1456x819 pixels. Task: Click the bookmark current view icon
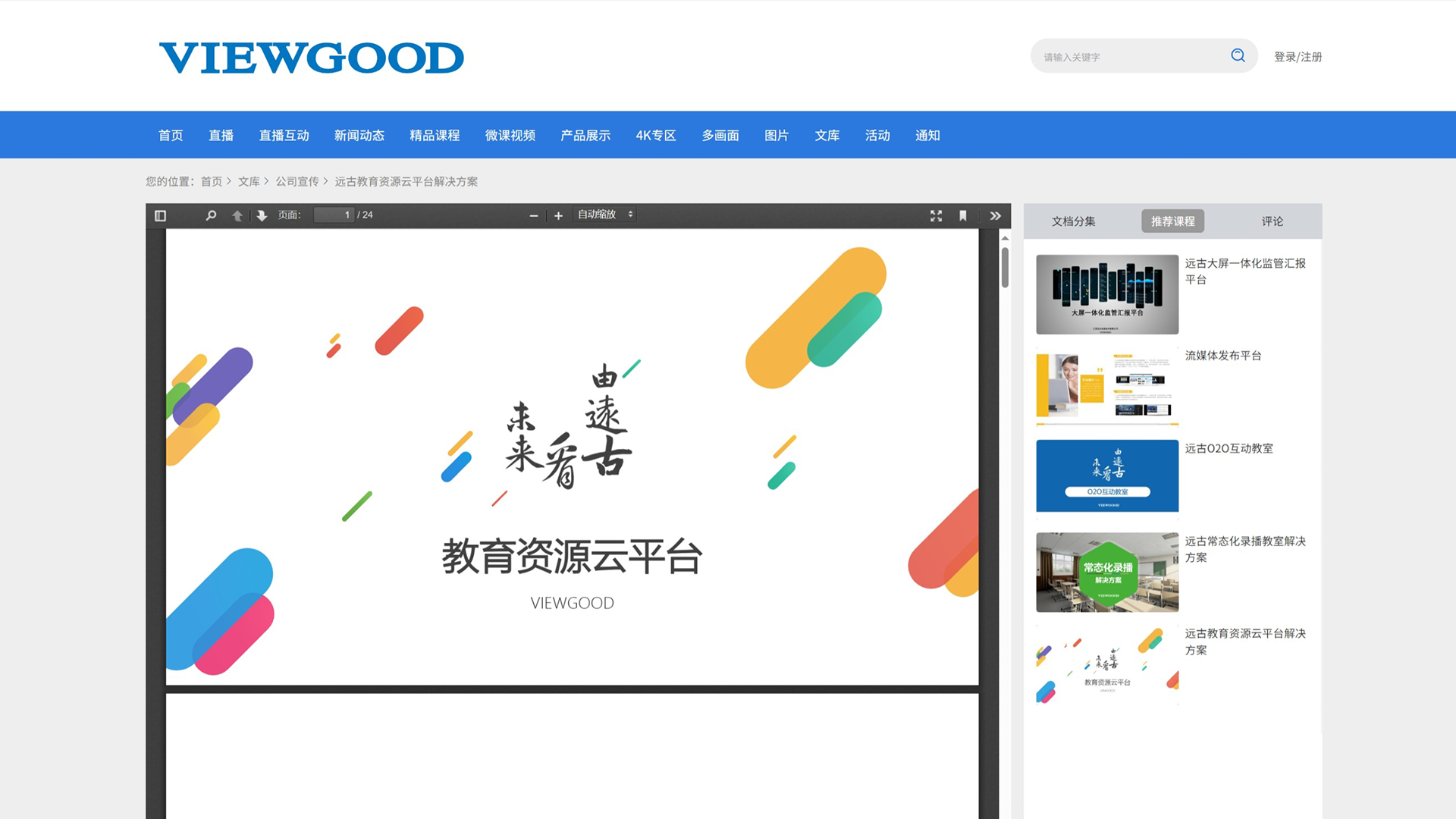pos(962,215)
